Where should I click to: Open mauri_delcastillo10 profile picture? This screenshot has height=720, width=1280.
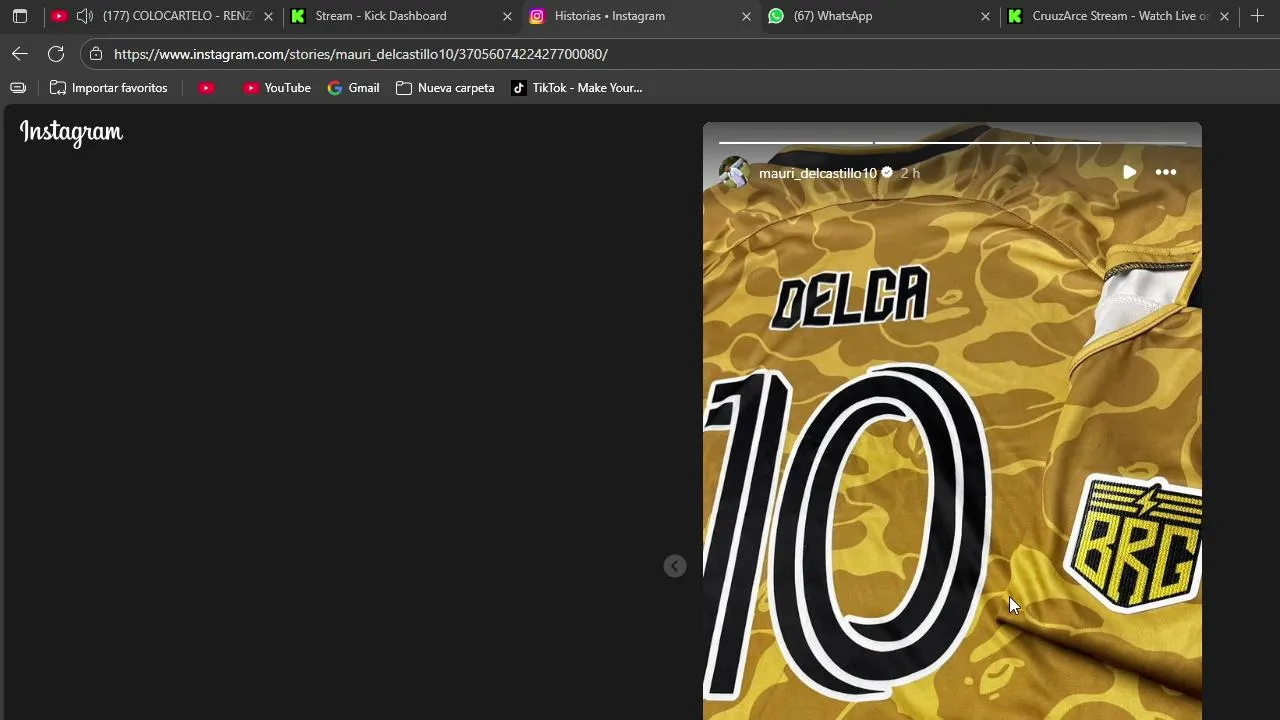click(x=735, y=173)
